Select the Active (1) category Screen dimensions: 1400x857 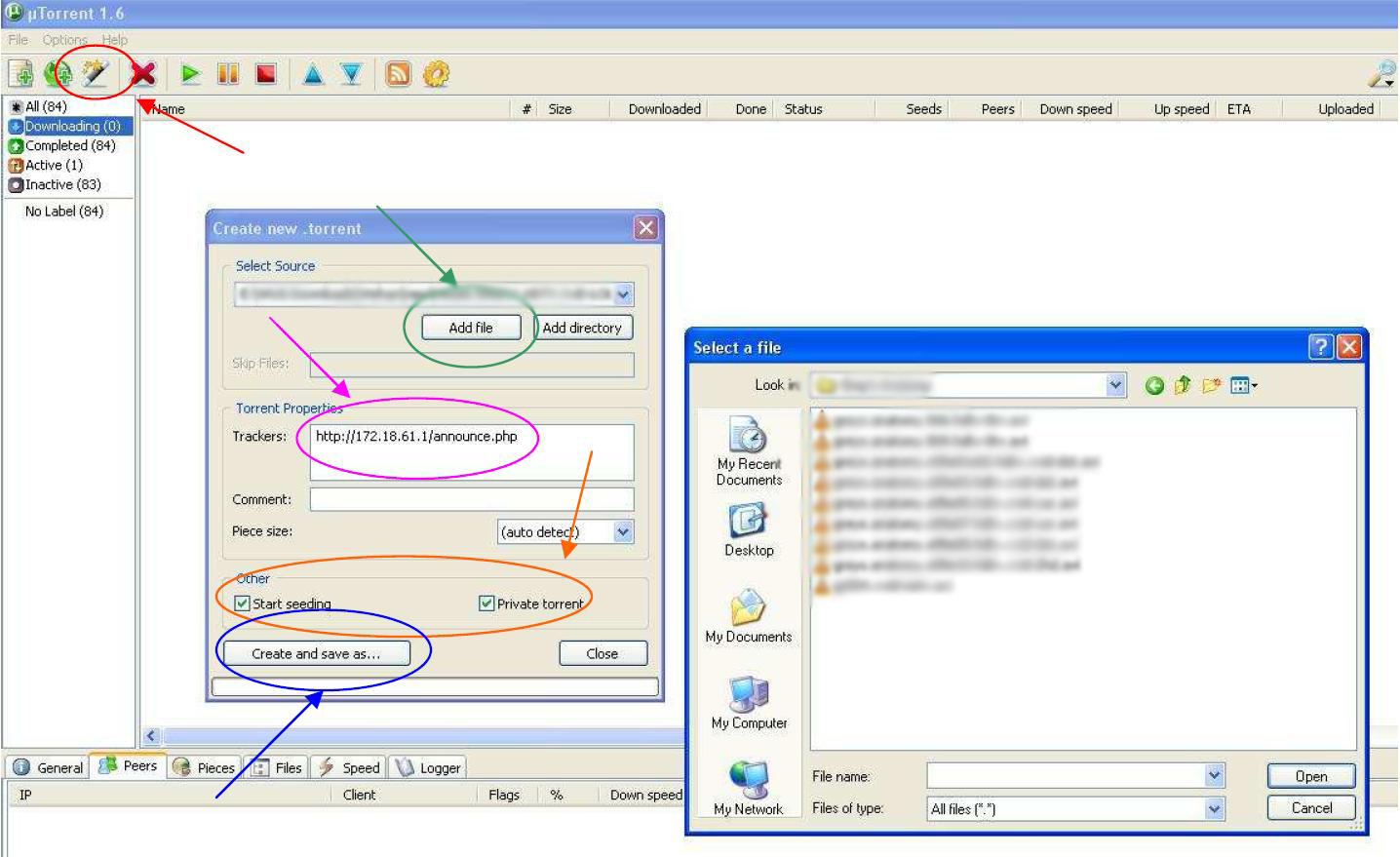46,165
